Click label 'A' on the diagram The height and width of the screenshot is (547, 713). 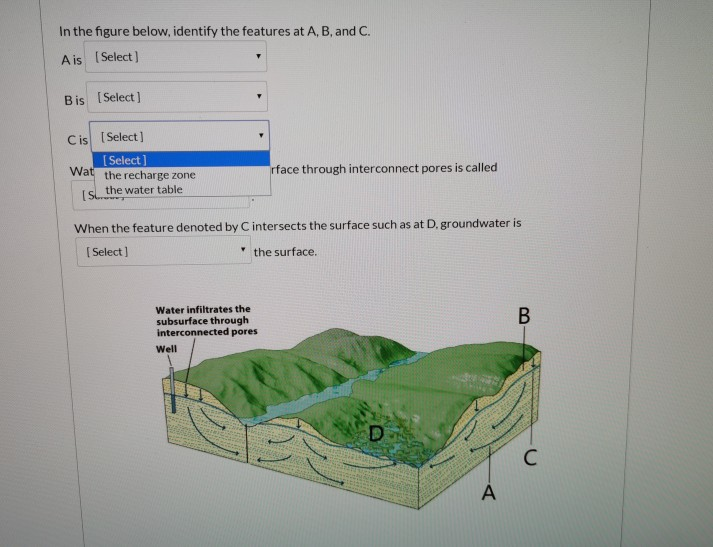point(488,492)
